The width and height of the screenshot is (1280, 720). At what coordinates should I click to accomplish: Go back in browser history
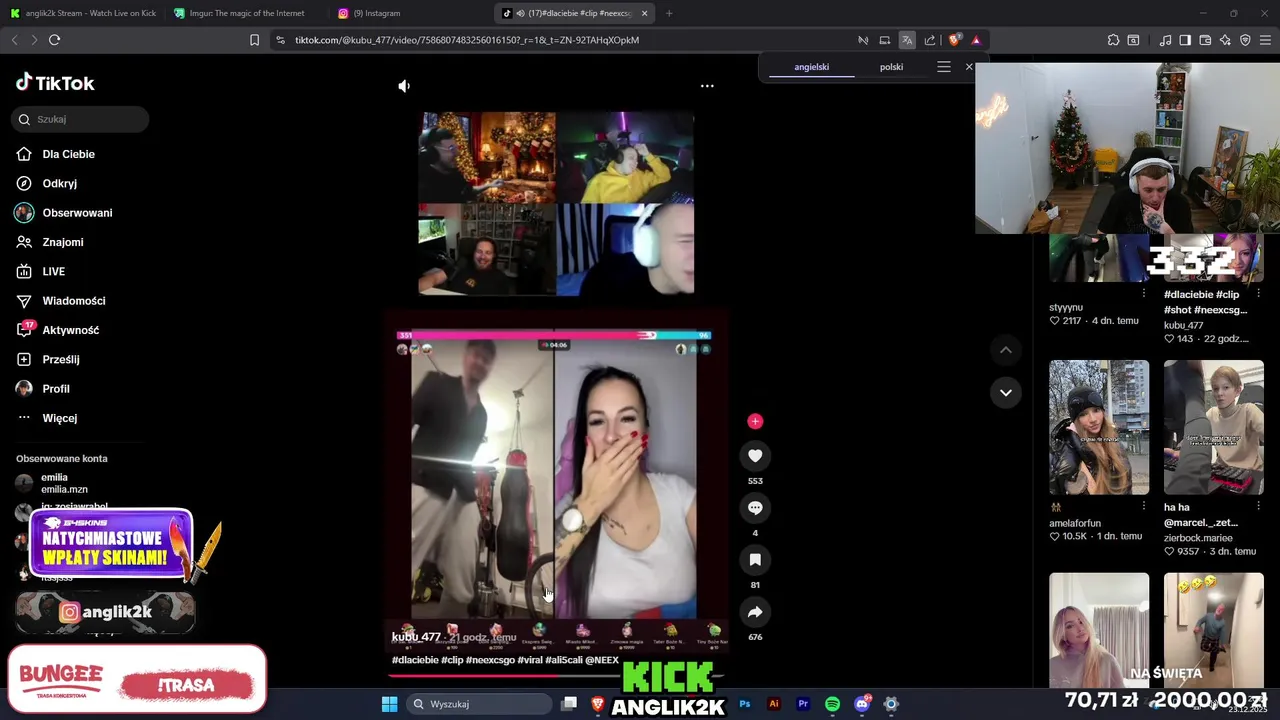coord(14,40)
